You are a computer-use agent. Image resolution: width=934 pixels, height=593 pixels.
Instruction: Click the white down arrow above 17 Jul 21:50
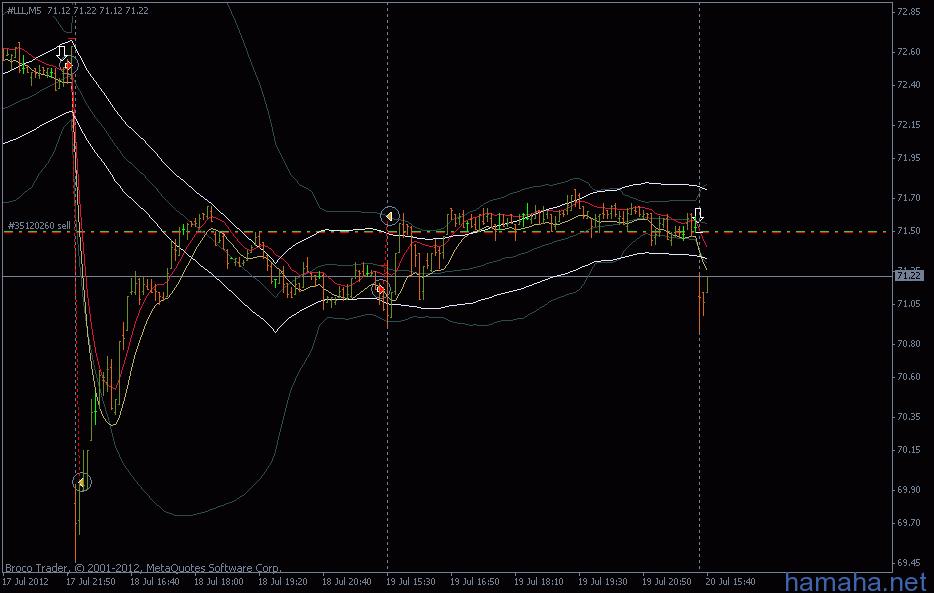click(x=61, y=52)
